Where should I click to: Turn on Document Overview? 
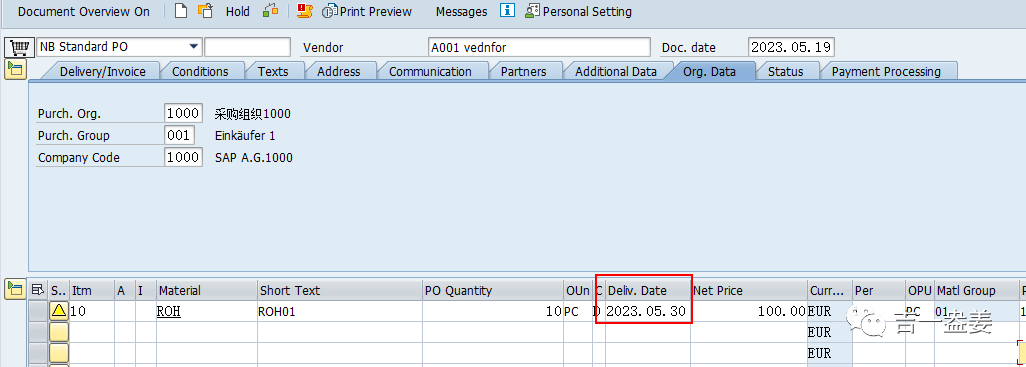point(84,12)
